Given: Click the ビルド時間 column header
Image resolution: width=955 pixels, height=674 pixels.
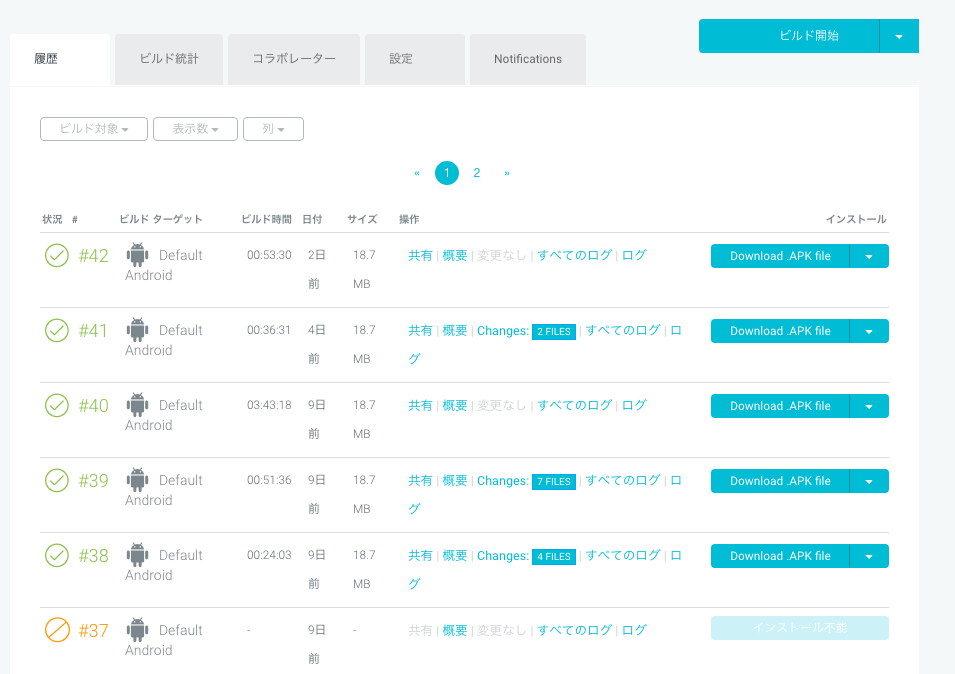Looking at the screenshot, I should tap(266, 219).
